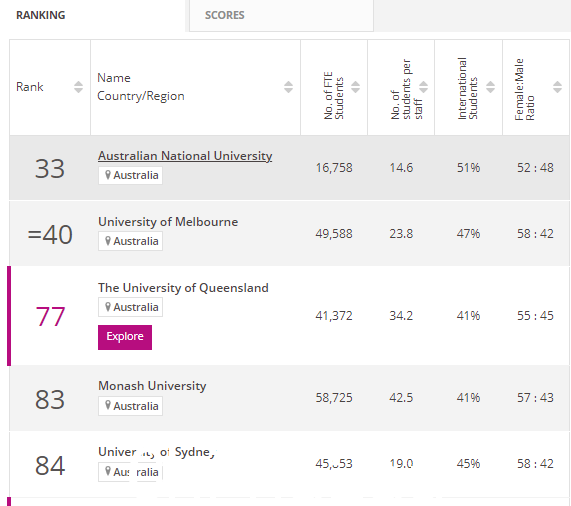
Task: Sort by International Students arrows
Action: coord(491,87)
